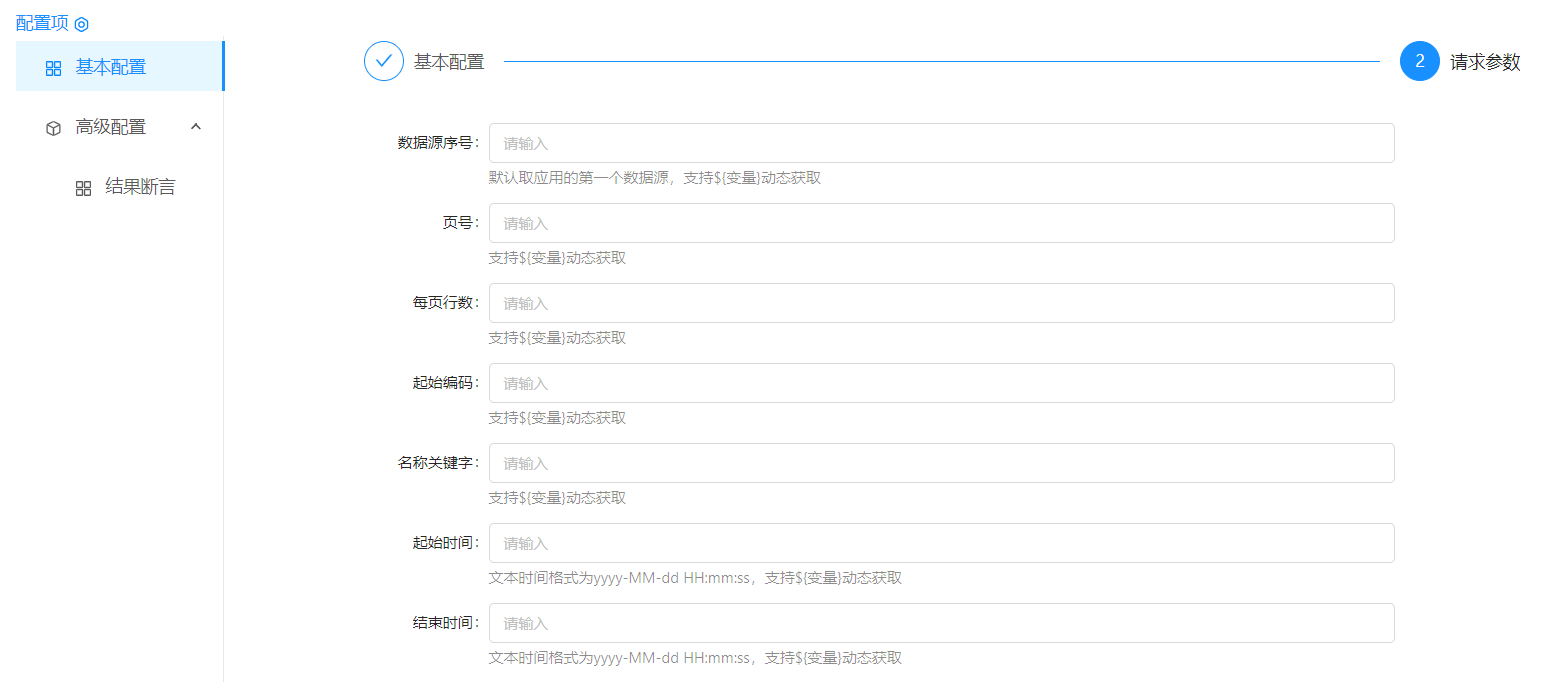This screenshot has width=1546, height=682.
Task: Click the 请求参数 step title
Action: tap(1485, 62)
